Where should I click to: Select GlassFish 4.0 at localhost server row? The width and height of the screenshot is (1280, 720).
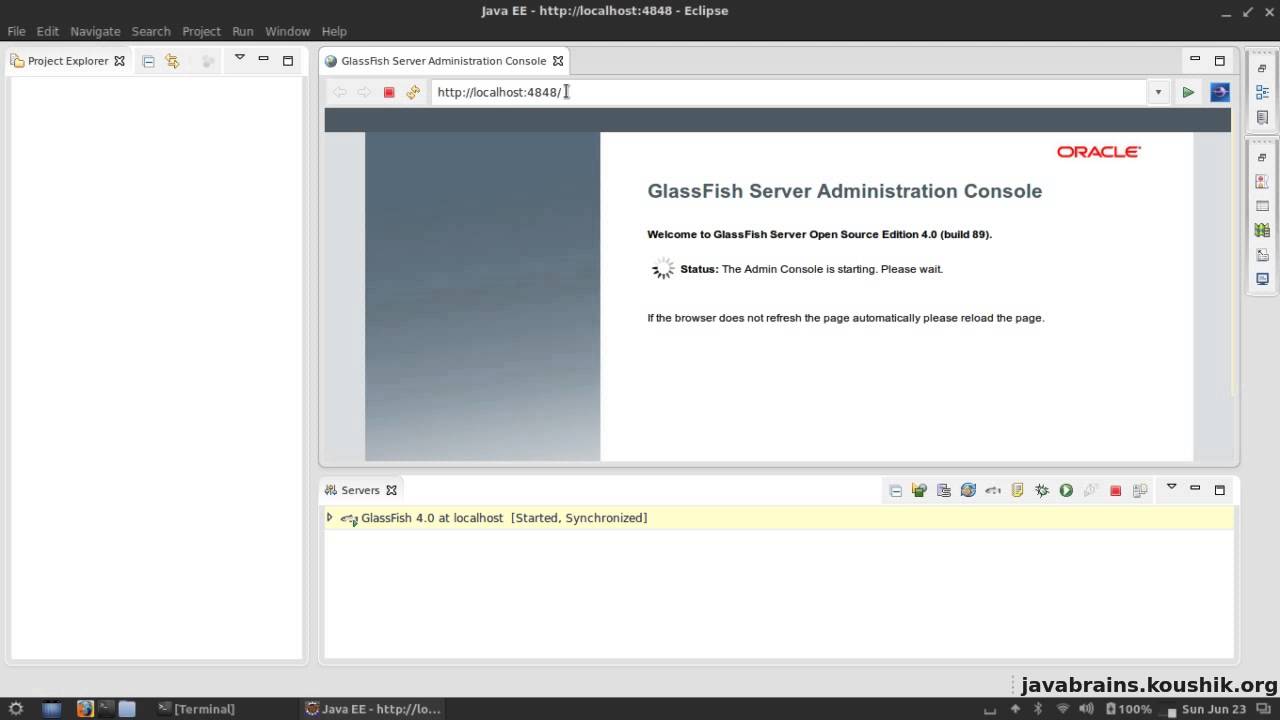(x=779, y=518)
